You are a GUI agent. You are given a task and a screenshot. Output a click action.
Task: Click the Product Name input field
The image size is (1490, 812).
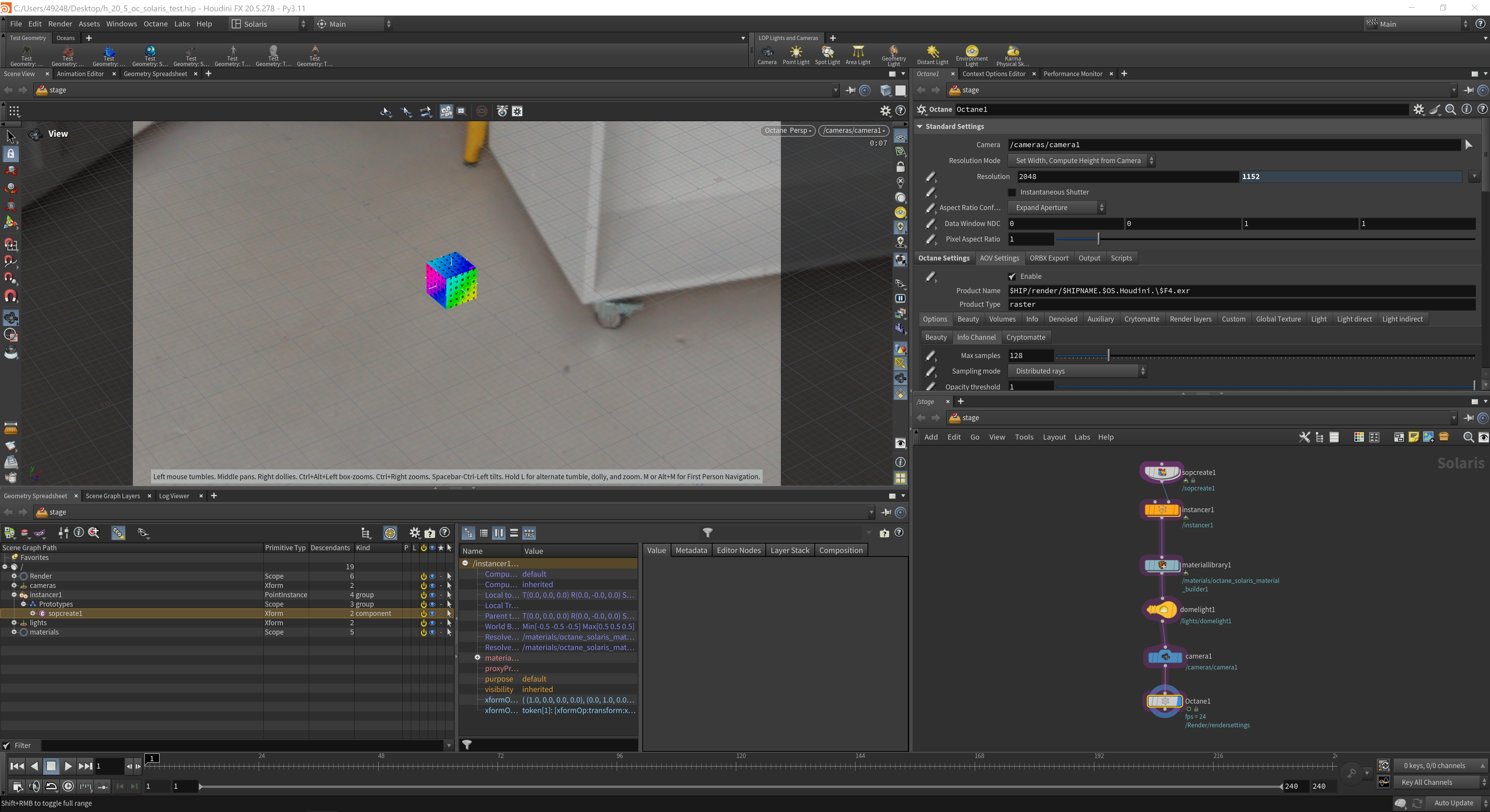click(1241, 291)
